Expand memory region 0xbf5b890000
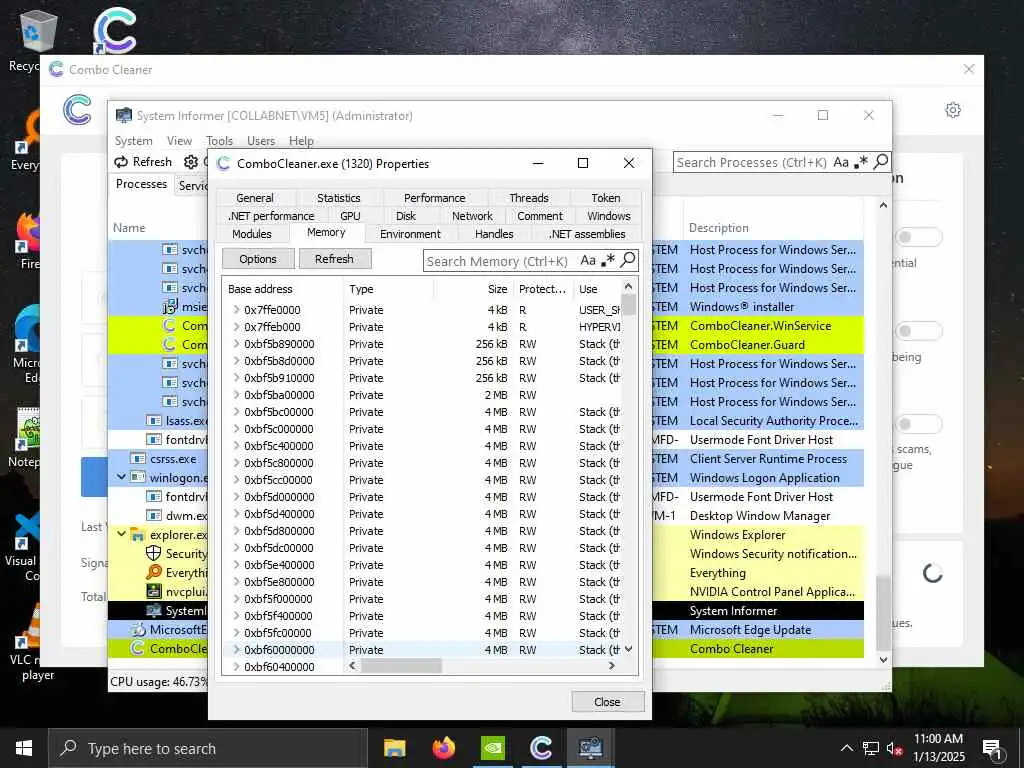Image resolution: width=1024 pixels, height=768 pixels. (x=236, y=344)
